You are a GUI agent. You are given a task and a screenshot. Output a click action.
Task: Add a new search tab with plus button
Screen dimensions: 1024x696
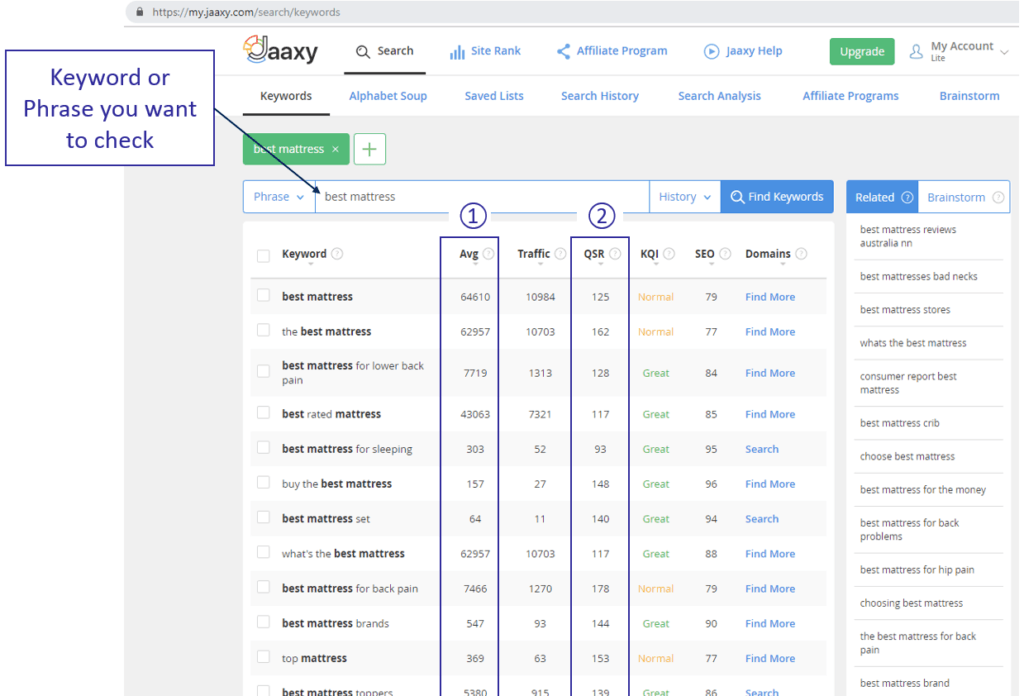[x=370, y=150]
